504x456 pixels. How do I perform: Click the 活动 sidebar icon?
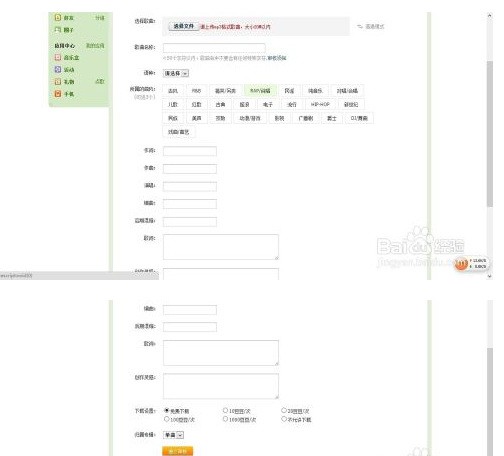(x=58, y=69)
